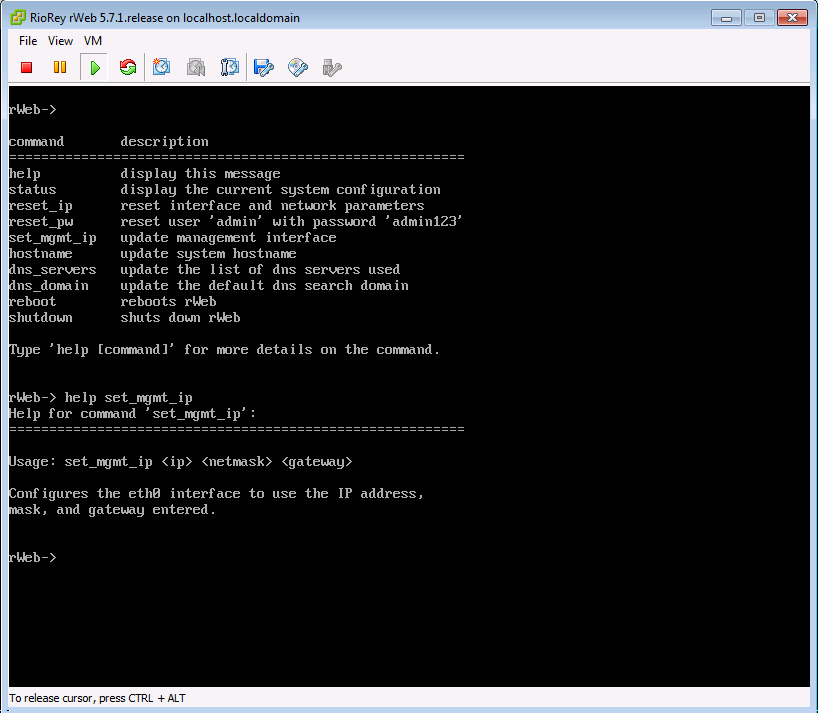This screenshot has height=713, width=818.
Task: Click the 'Usage: set_mgmt_ip' line
Action: (x=181, y=462)
